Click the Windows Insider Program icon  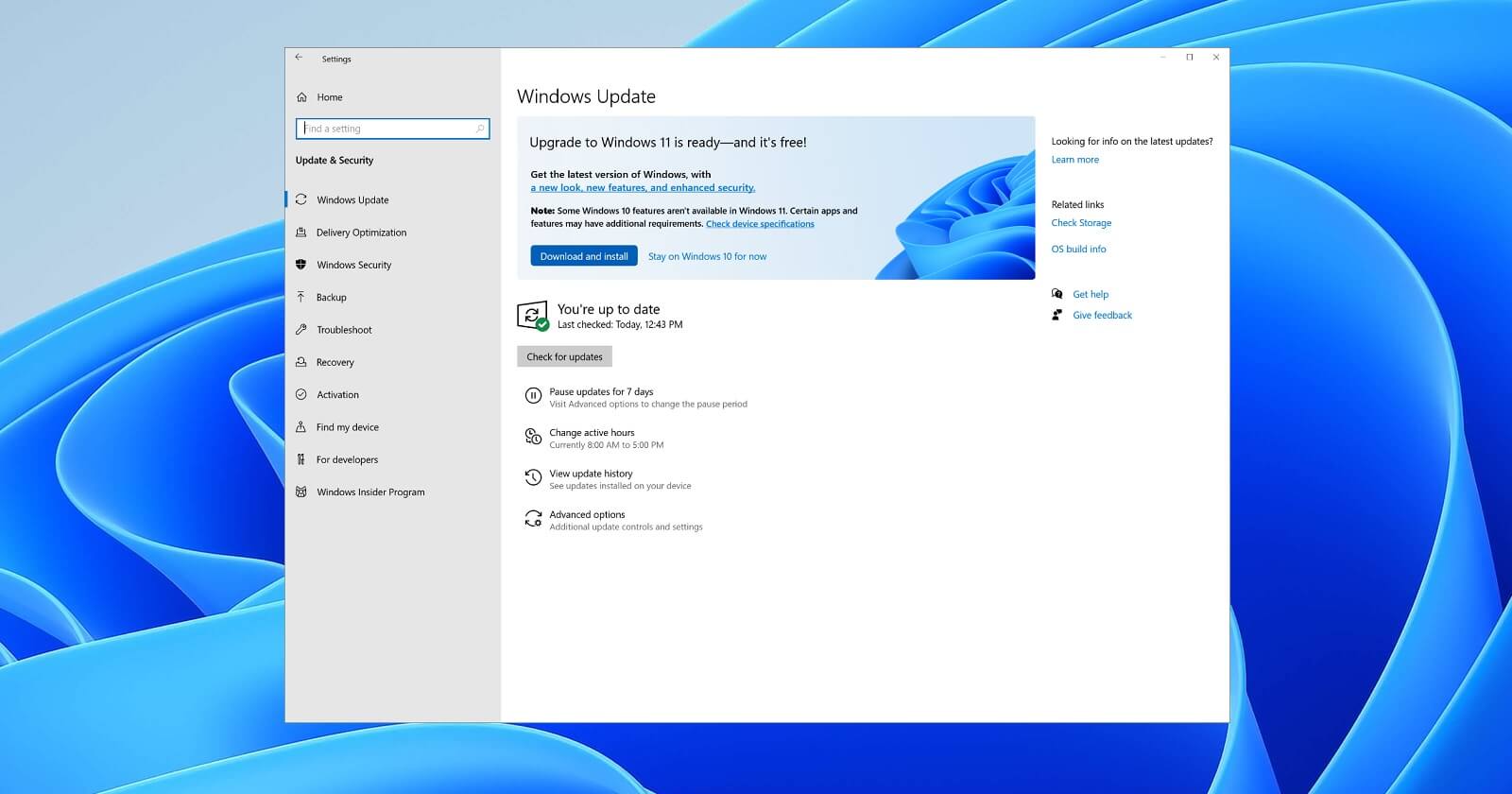[301, 492]
